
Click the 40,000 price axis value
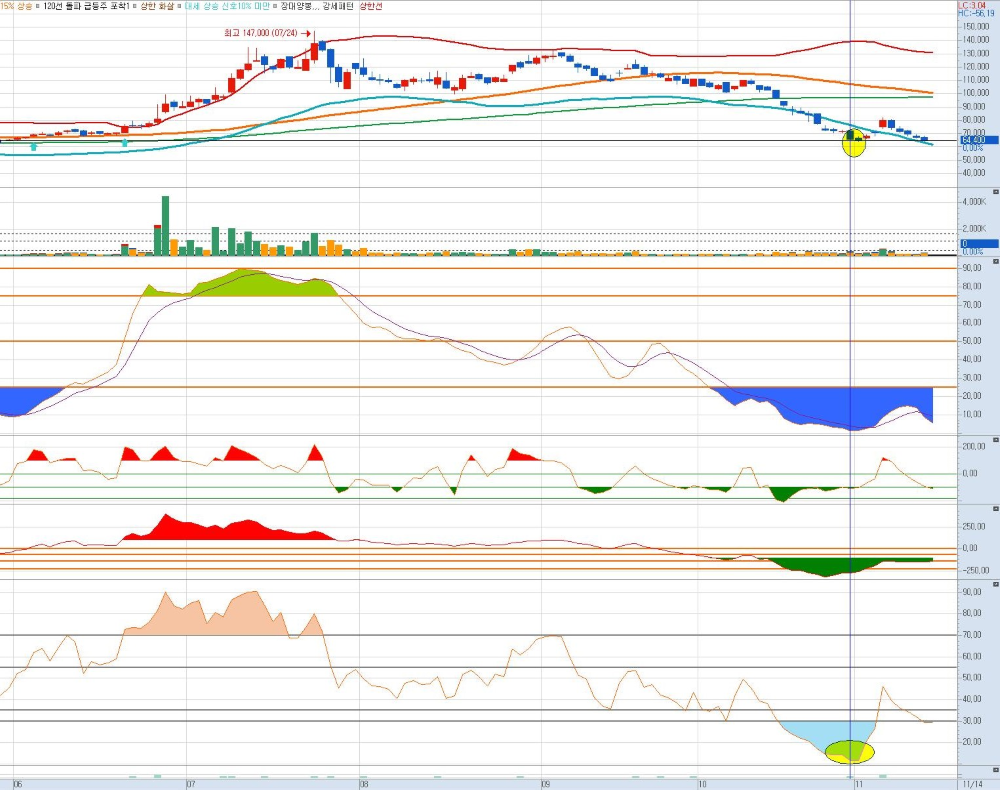coord(976,173)
